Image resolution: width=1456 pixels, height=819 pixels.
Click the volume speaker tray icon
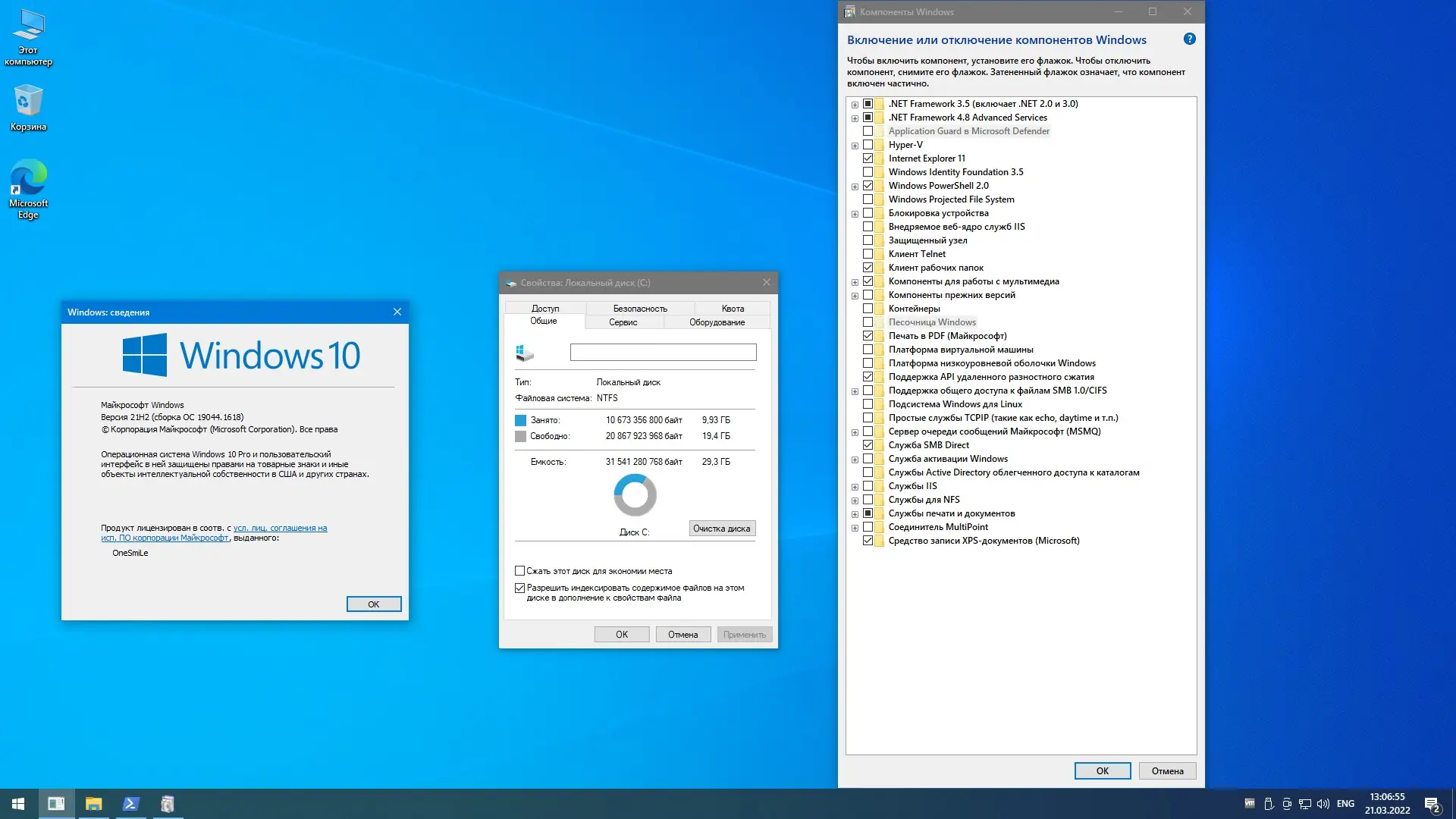pyautogui.click(x=1323, y=804)
